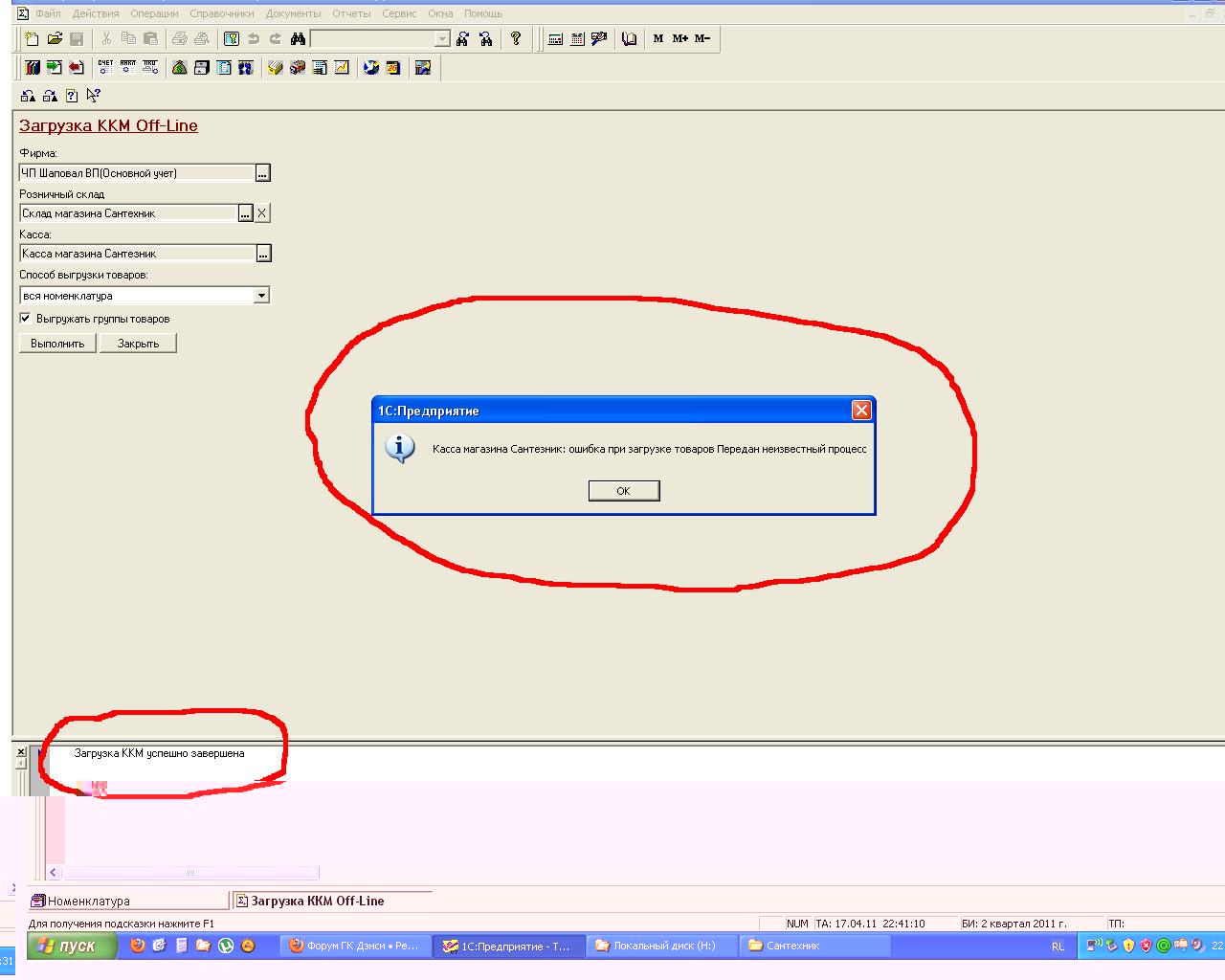Click the Фирма field ЧП Шаповал ВП
The image size is (1225, 980).
tap(137, 173)
